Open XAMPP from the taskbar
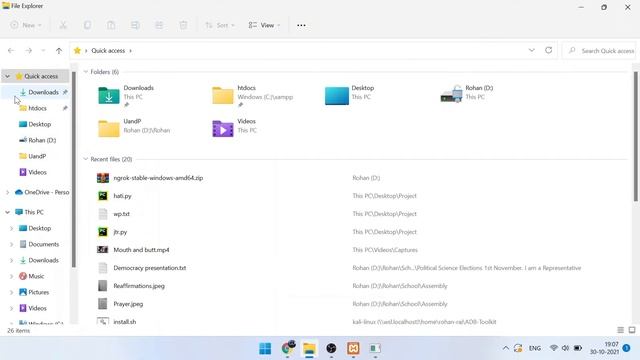Image resolution: width=640 pixels, height=360 pixels. [x=353, y=349]
